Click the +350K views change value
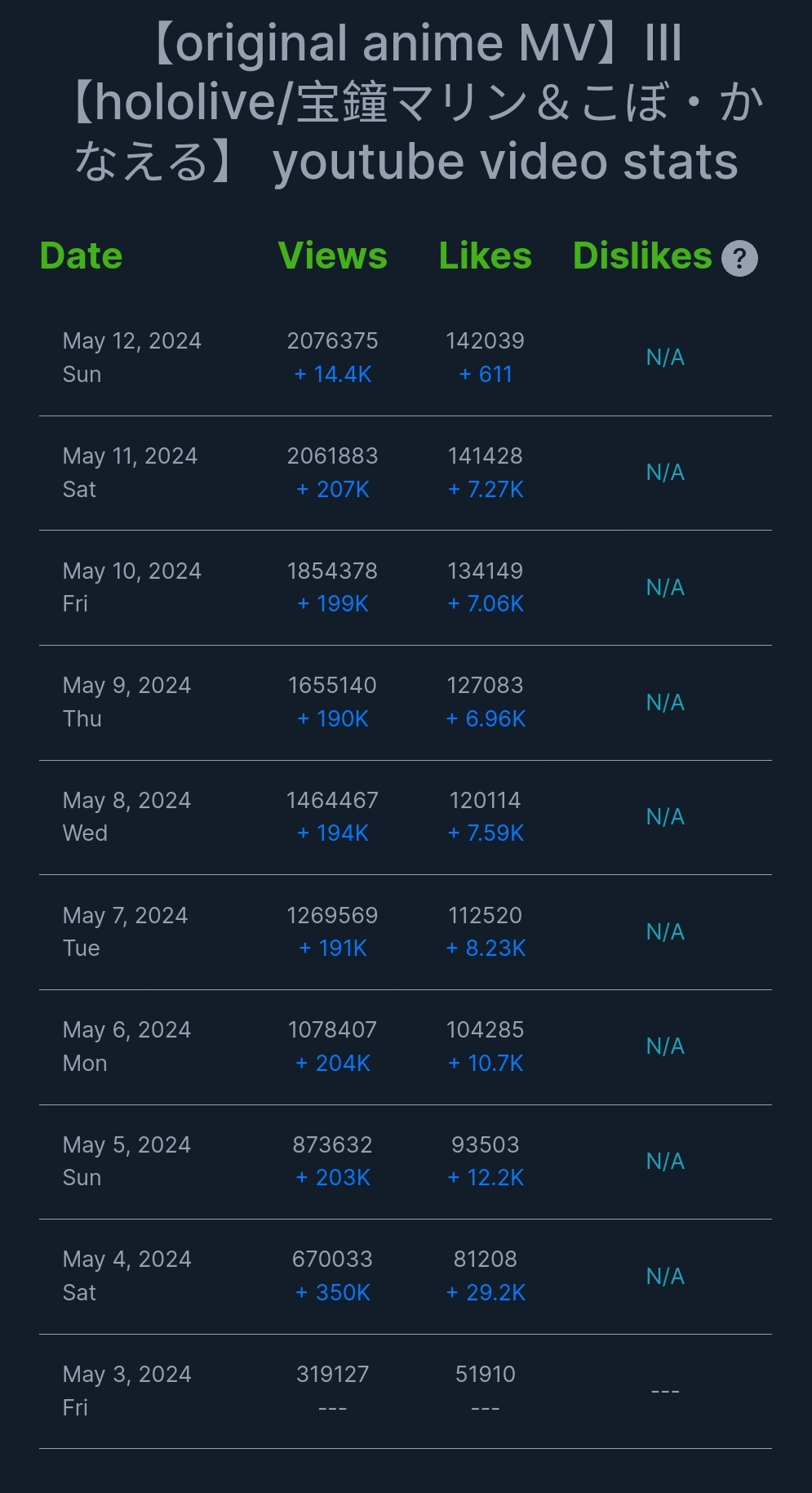This screenshot has width=812, height=1493. point(333,1293)
